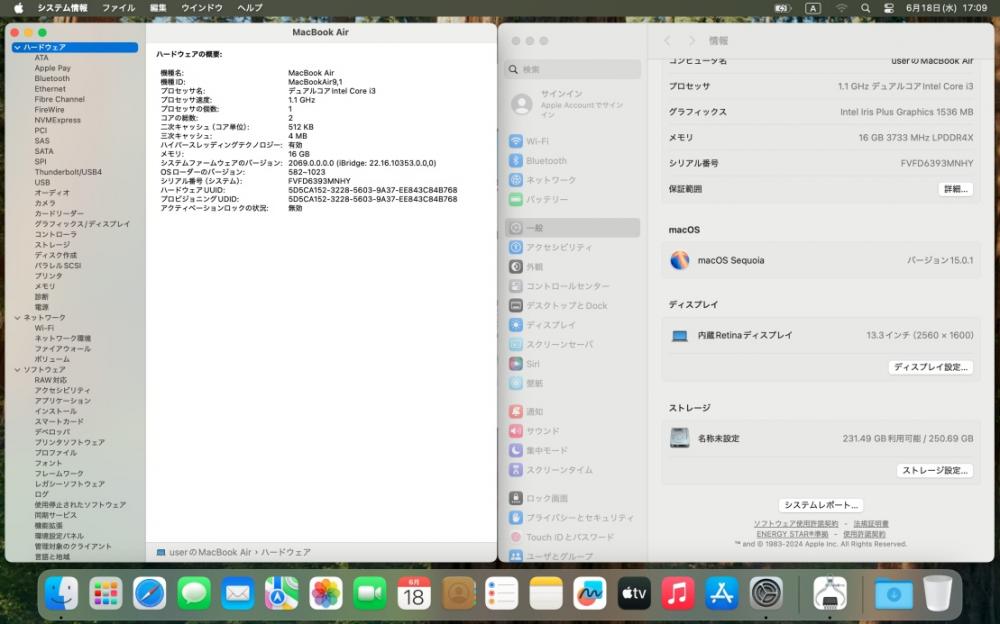
Task: Select NVMExpress in hardware tree
Action: click(57, 120)
